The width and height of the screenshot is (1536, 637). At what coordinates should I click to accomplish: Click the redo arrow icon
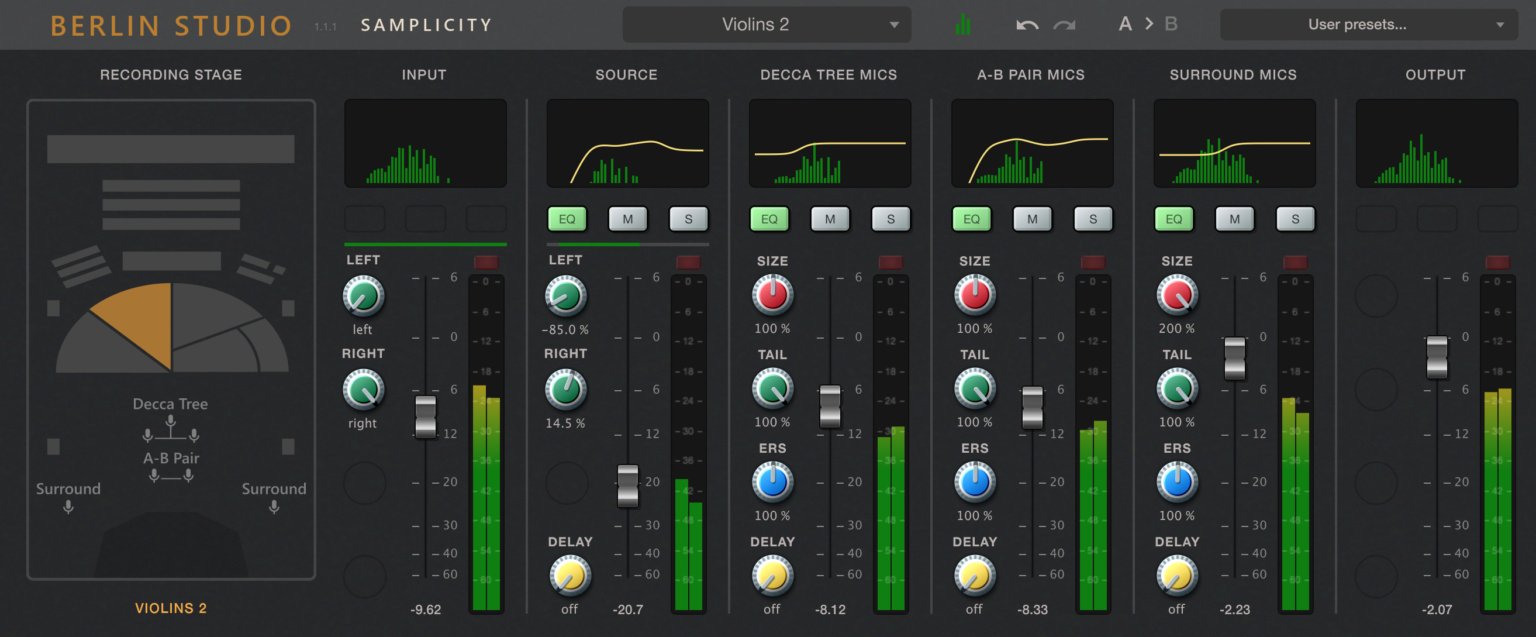pos(1064,25)
